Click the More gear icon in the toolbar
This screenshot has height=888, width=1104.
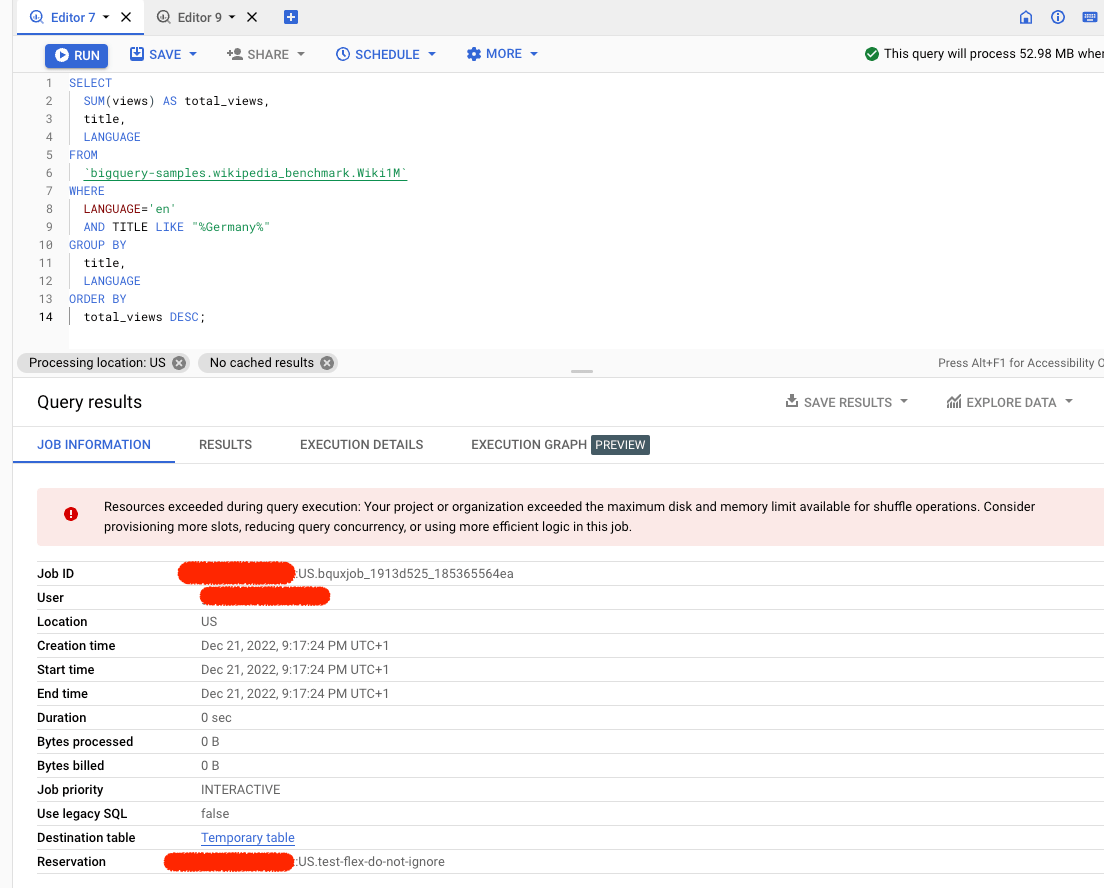point(474,54)
